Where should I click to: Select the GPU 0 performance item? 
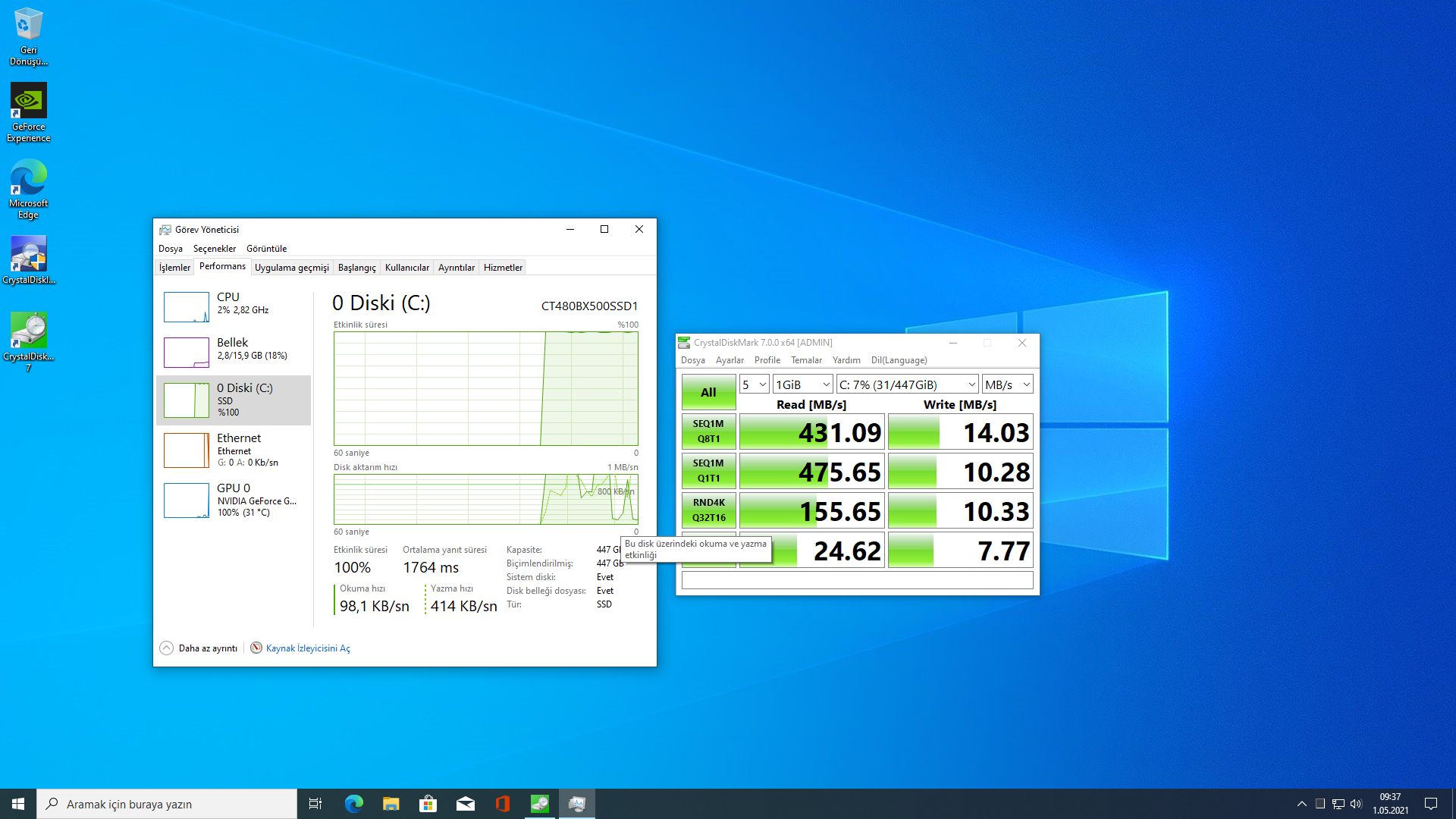[x=234, y=500]
